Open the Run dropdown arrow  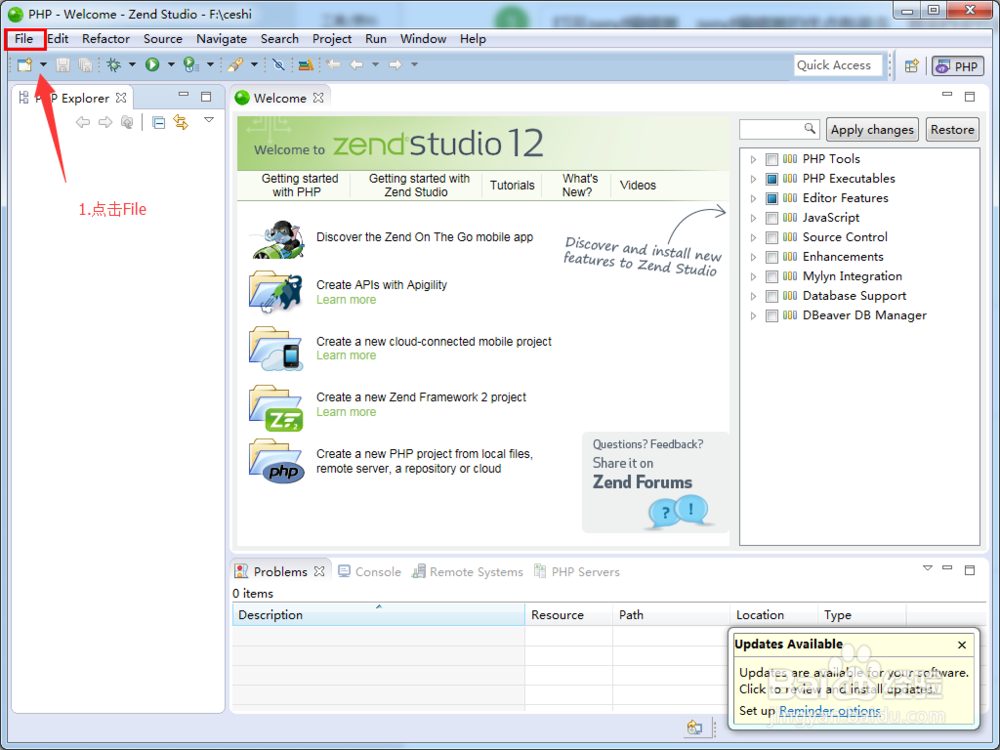[170, 64]
